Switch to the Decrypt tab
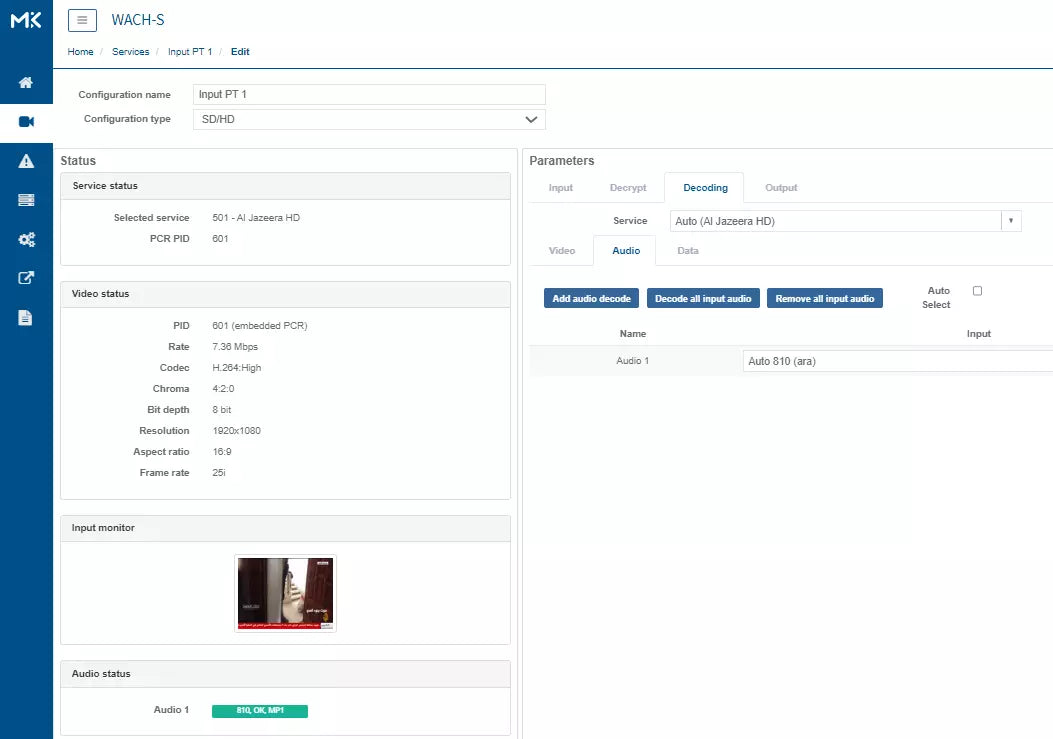The width and height of the screenshot is (1053, 739). point(628,187)
